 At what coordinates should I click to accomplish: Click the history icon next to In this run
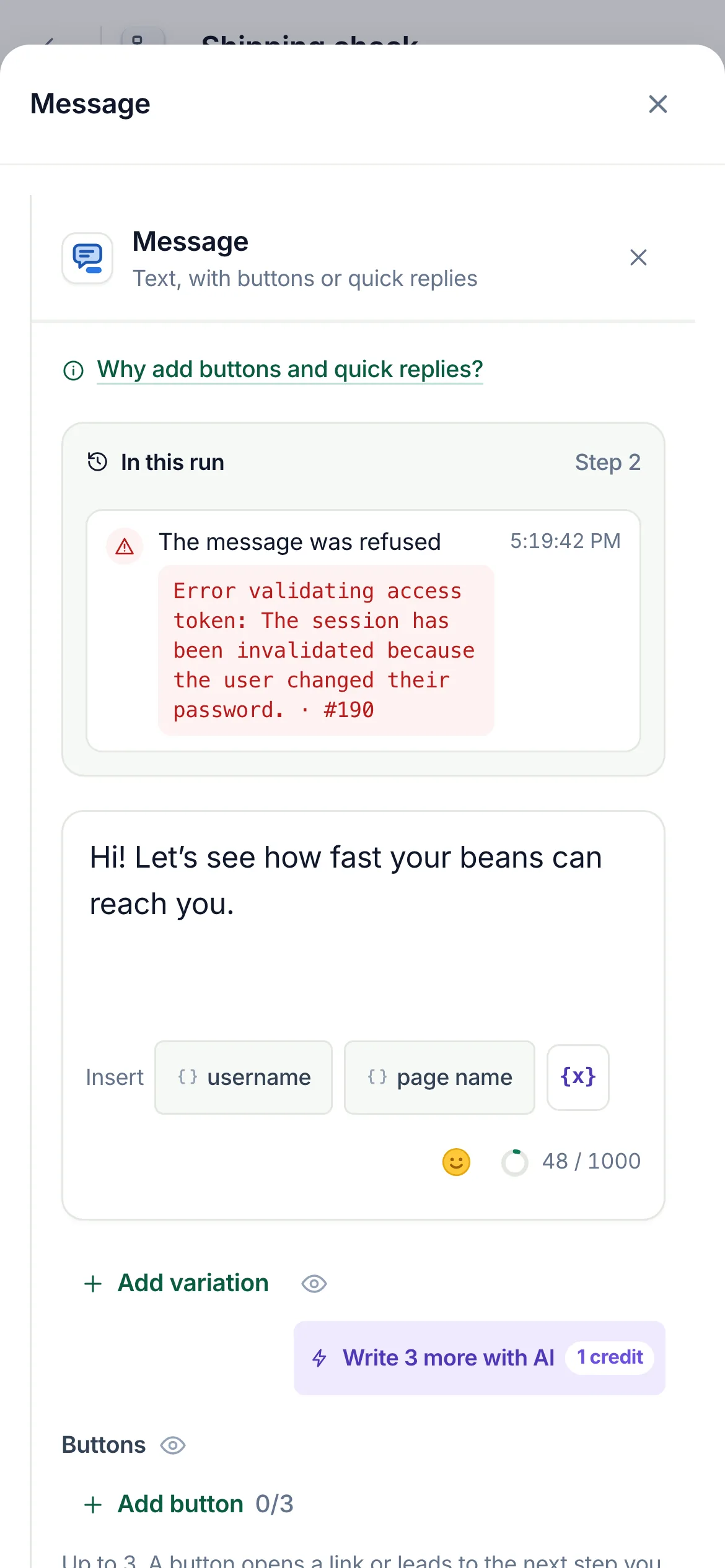[x=97, y=462]
